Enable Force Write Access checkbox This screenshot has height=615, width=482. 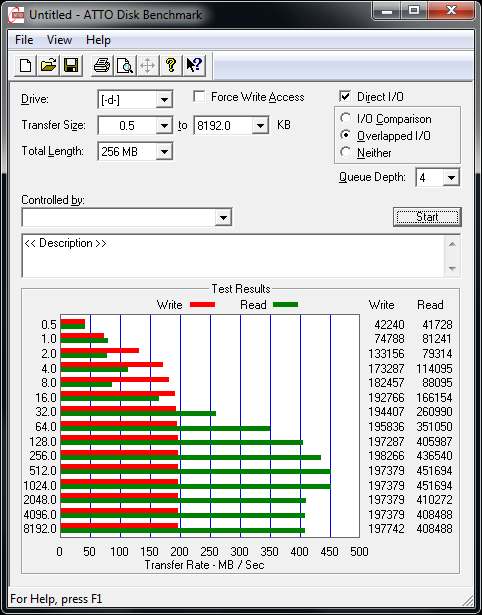tap(199, 96)
